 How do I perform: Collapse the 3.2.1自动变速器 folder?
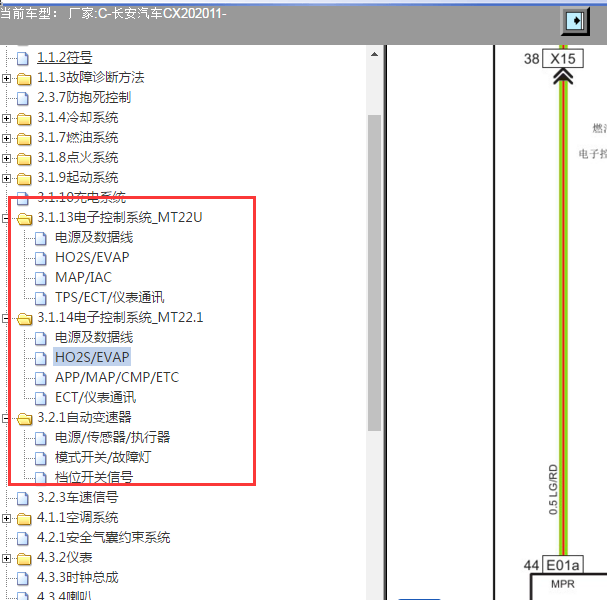coord(6,418)
